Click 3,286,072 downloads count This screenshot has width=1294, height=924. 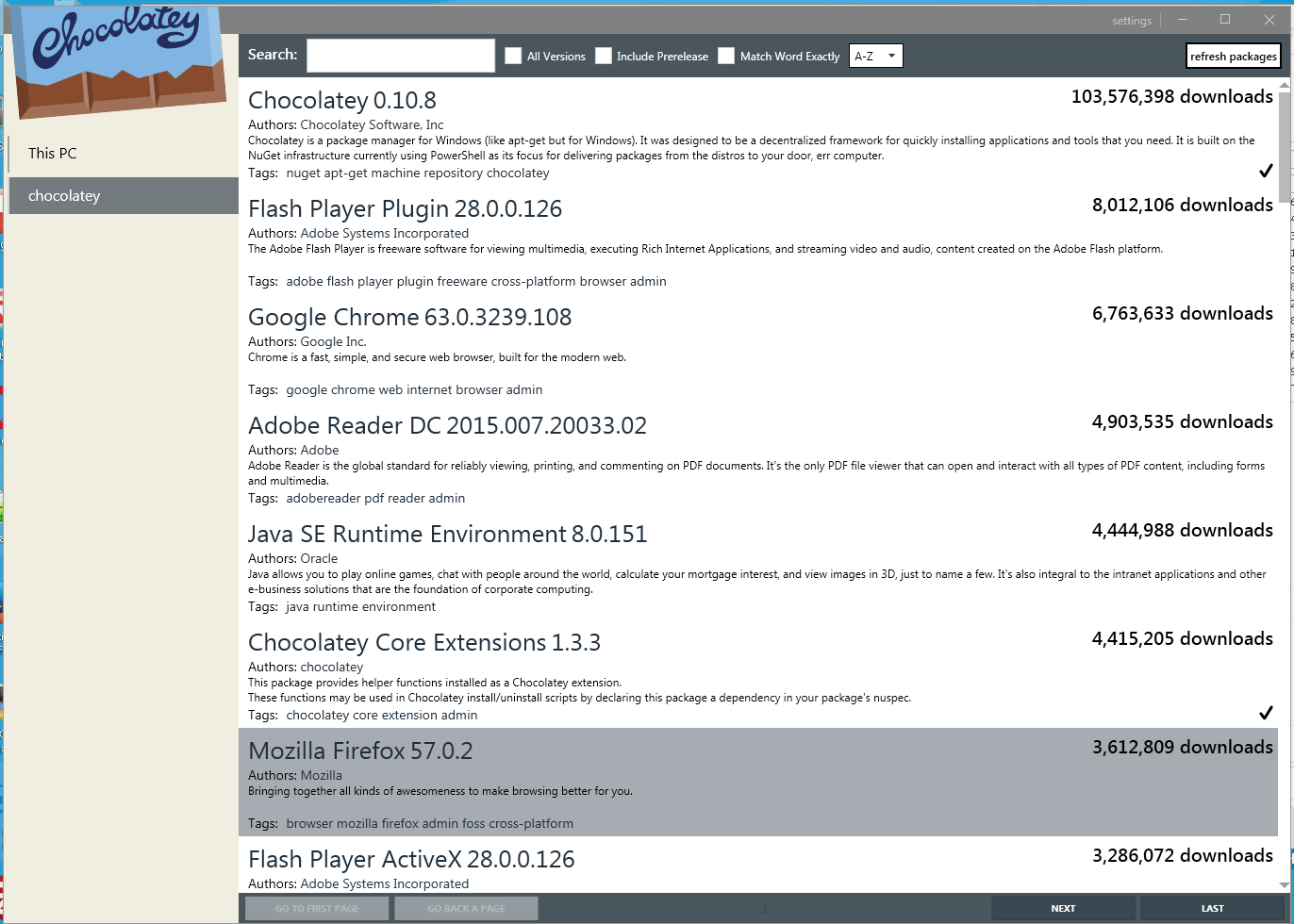click(1183, 855)
